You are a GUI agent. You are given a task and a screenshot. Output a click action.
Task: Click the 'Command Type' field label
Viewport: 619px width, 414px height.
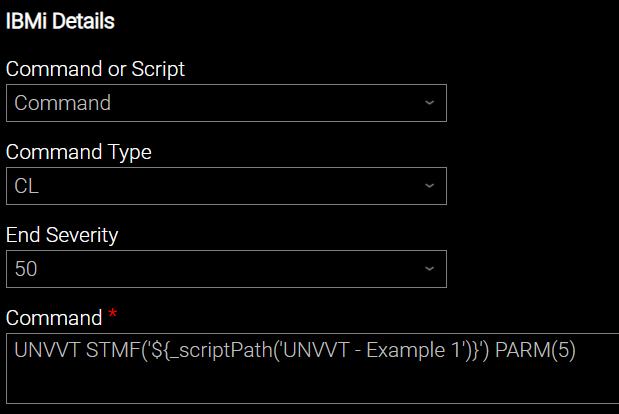79,153
